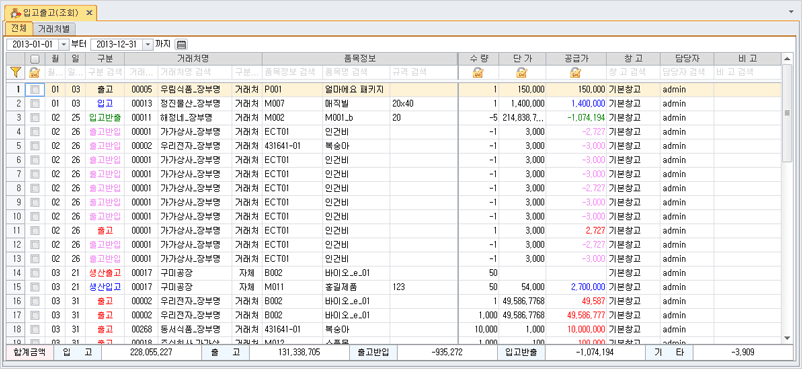Click the lock icon in 공급가 filter cell

576,72
